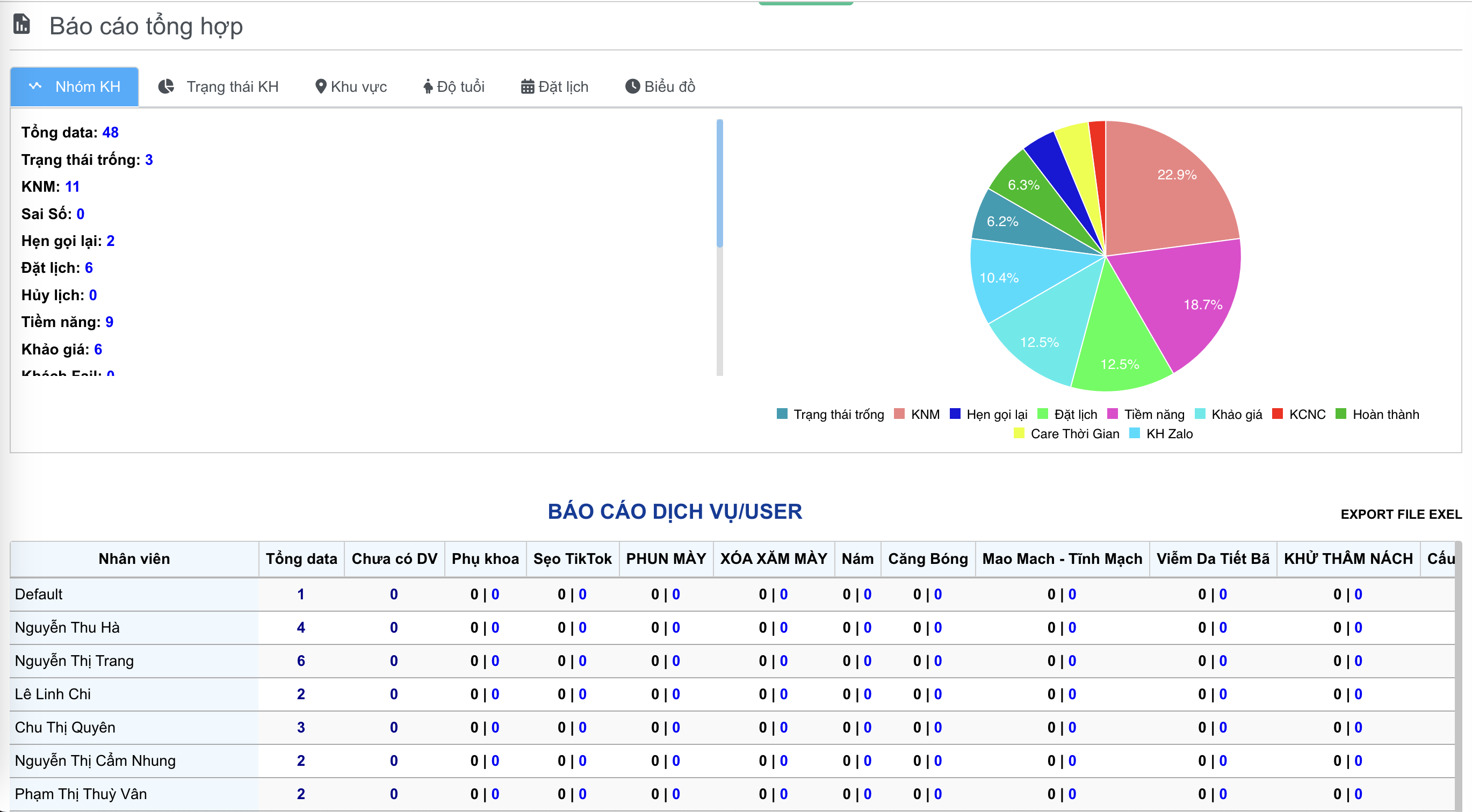
Task: Click the Tiềm năng count 9
Action: pos(109,322)
